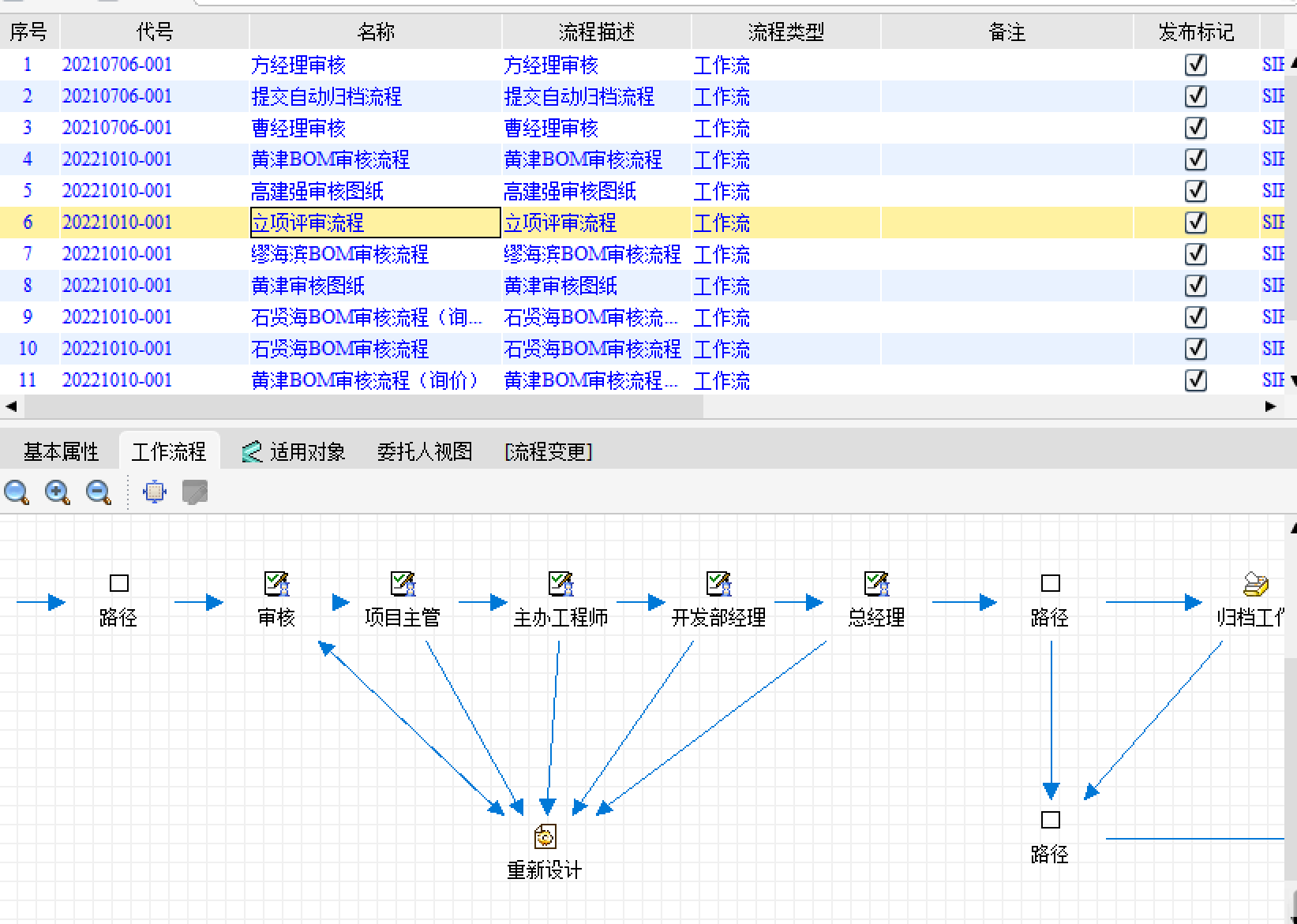Click the 发布标记 column header
This screenshot has width=1297, height=924.
1197,32
